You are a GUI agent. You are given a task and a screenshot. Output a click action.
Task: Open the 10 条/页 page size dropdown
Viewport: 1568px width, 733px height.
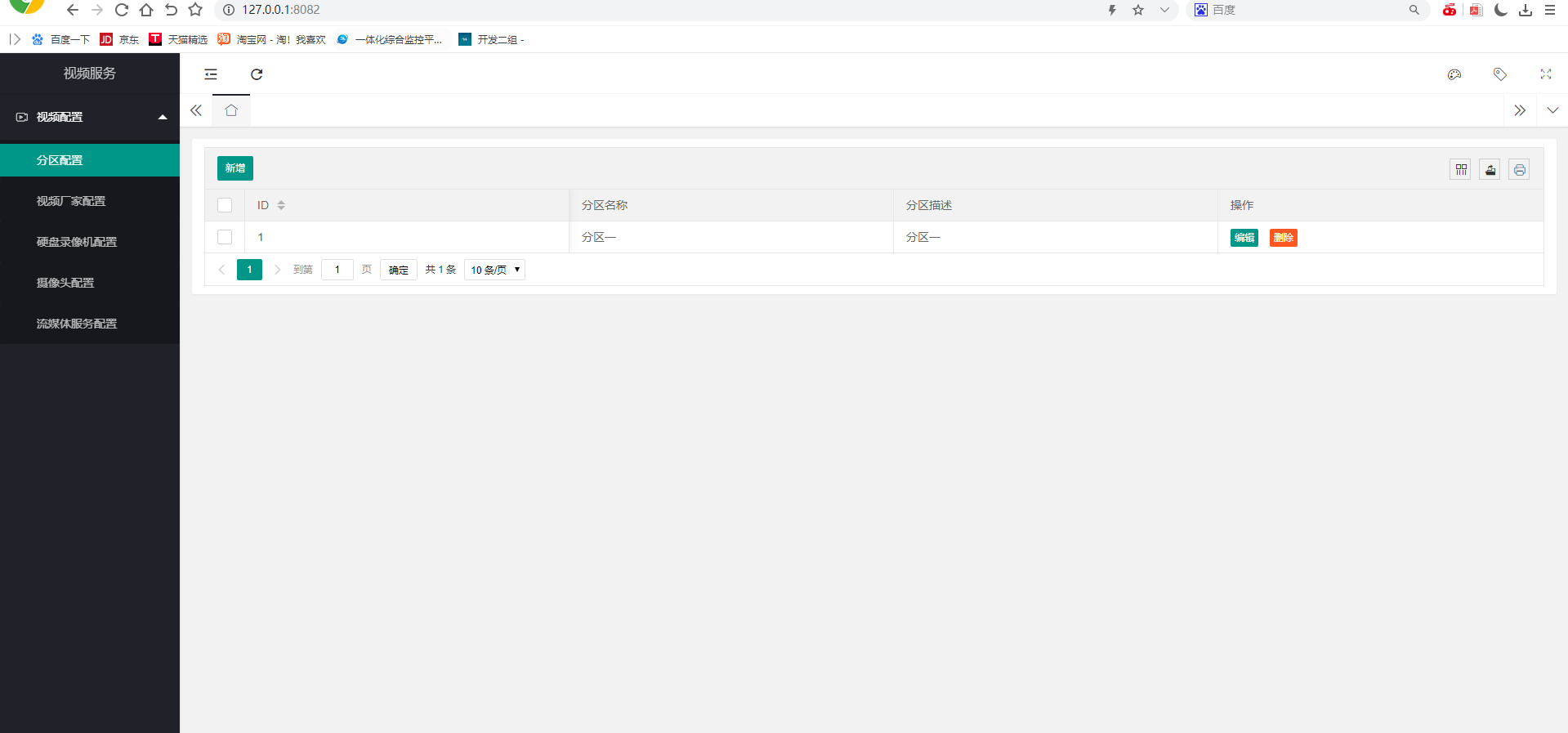click(494, 270)
